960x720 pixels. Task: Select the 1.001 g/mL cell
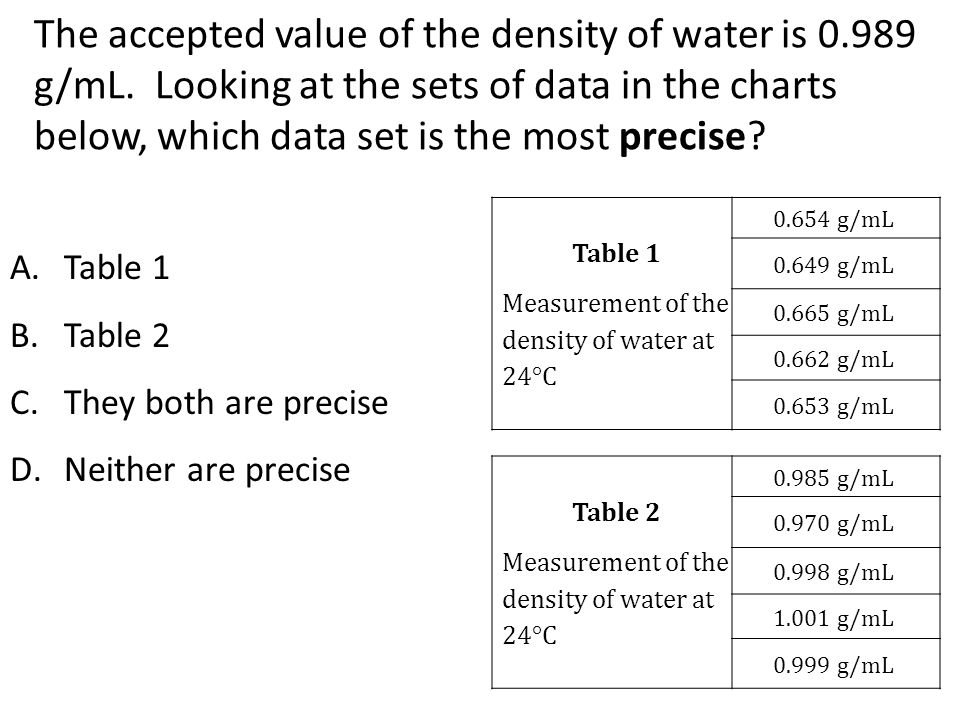(836, 617)
